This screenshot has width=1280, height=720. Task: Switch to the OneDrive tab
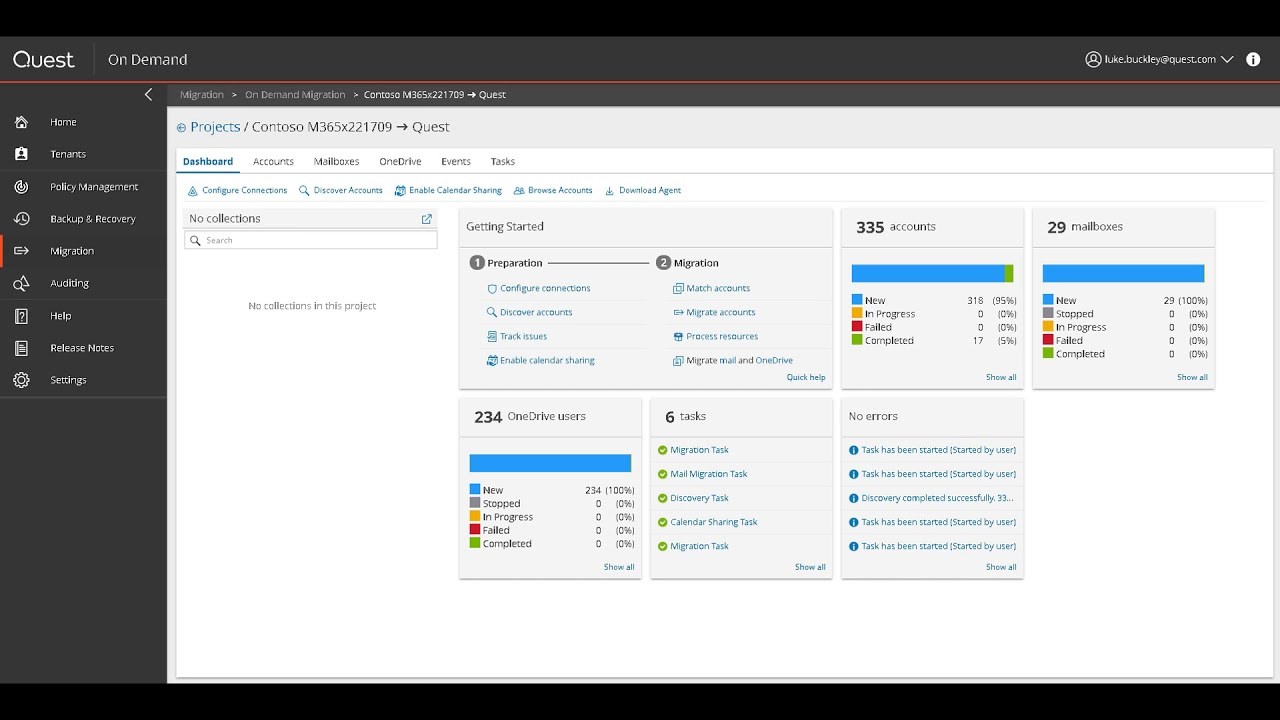click(x=400, y=161)
